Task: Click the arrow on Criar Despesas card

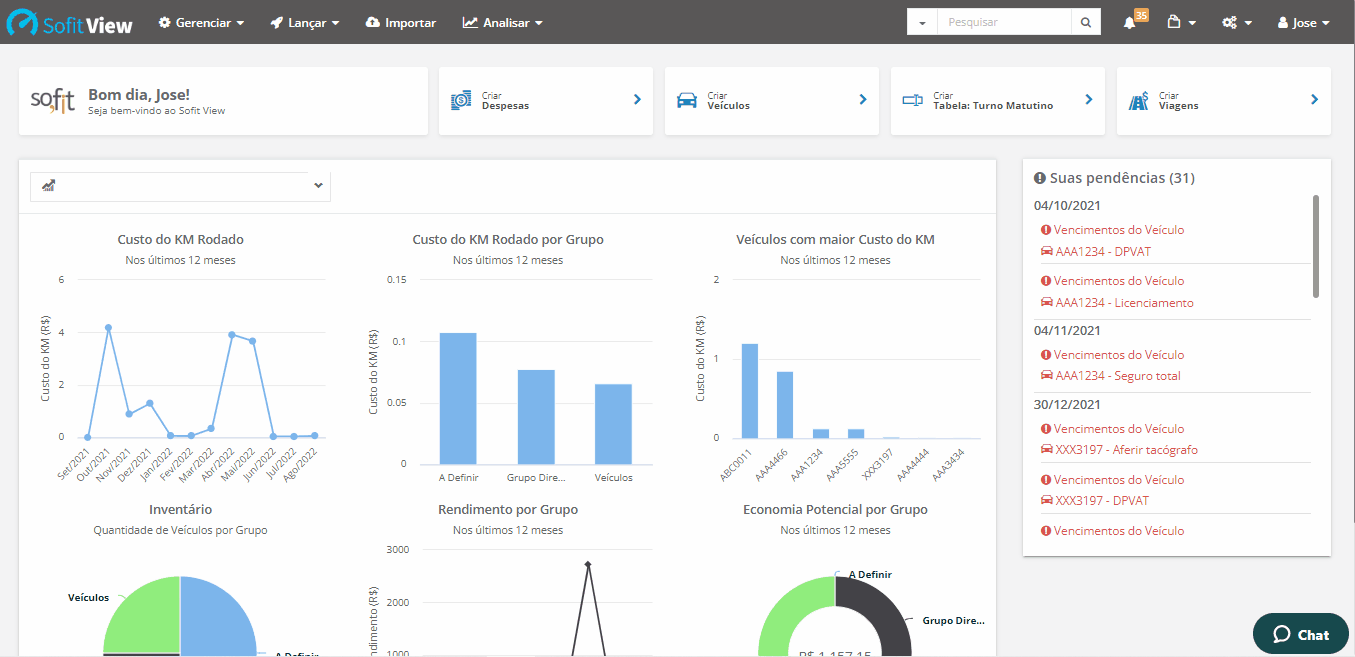Action: (637, 100)
